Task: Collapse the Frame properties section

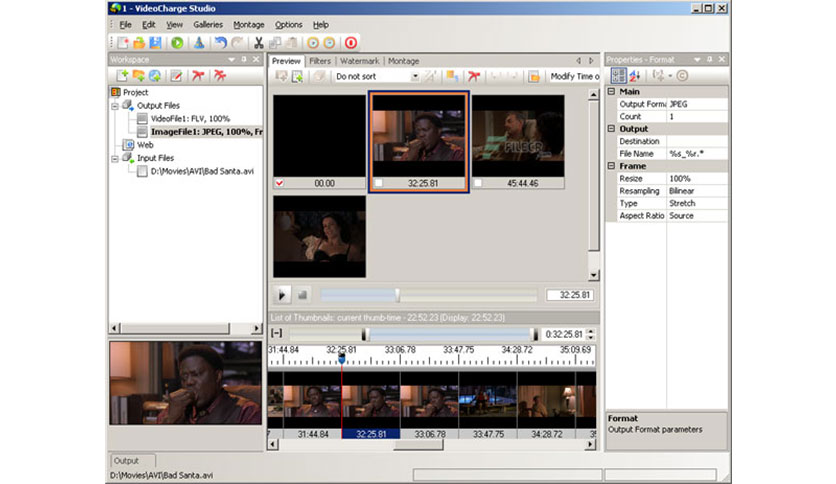Action: (x=612, y=166)
